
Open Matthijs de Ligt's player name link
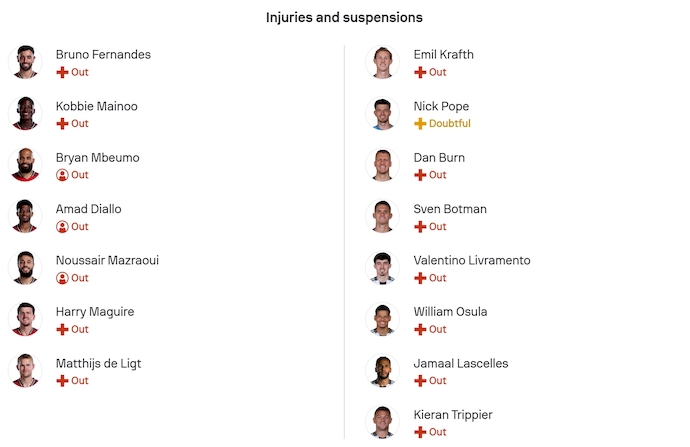pyautogui.click(x=98, y=363)
